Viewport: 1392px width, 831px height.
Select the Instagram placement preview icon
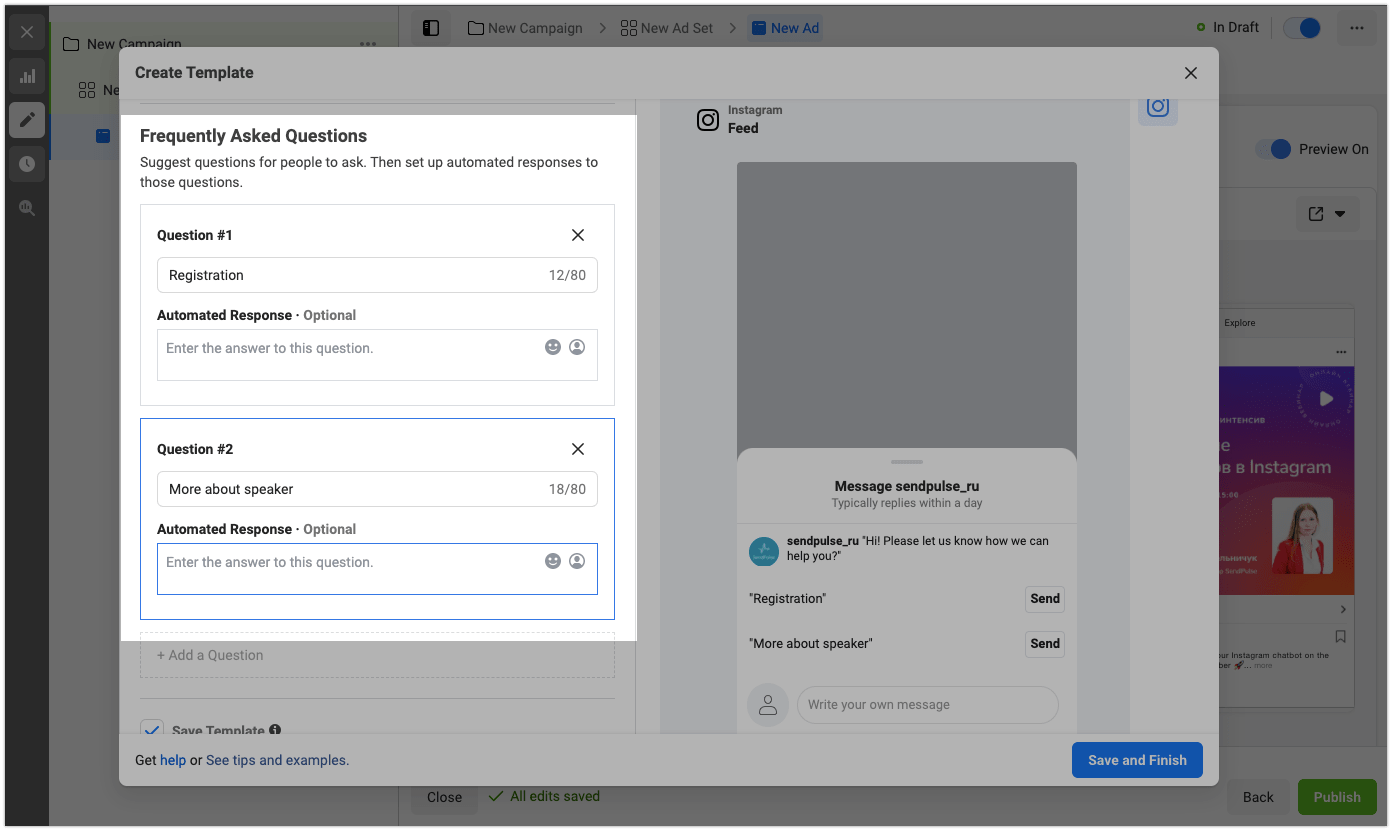(1158, 107)
